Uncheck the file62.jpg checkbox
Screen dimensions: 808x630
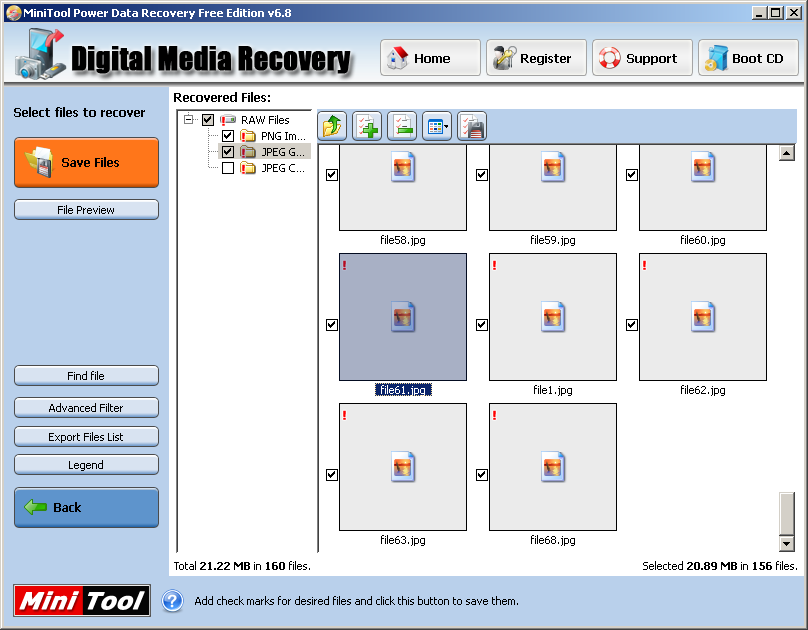coord(632,325)
